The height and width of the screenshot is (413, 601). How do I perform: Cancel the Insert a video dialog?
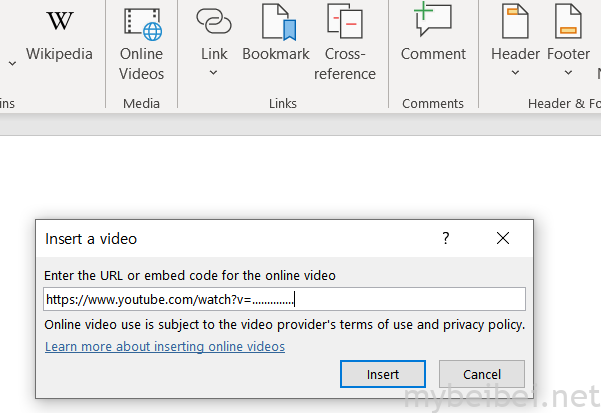coord(482,374)
